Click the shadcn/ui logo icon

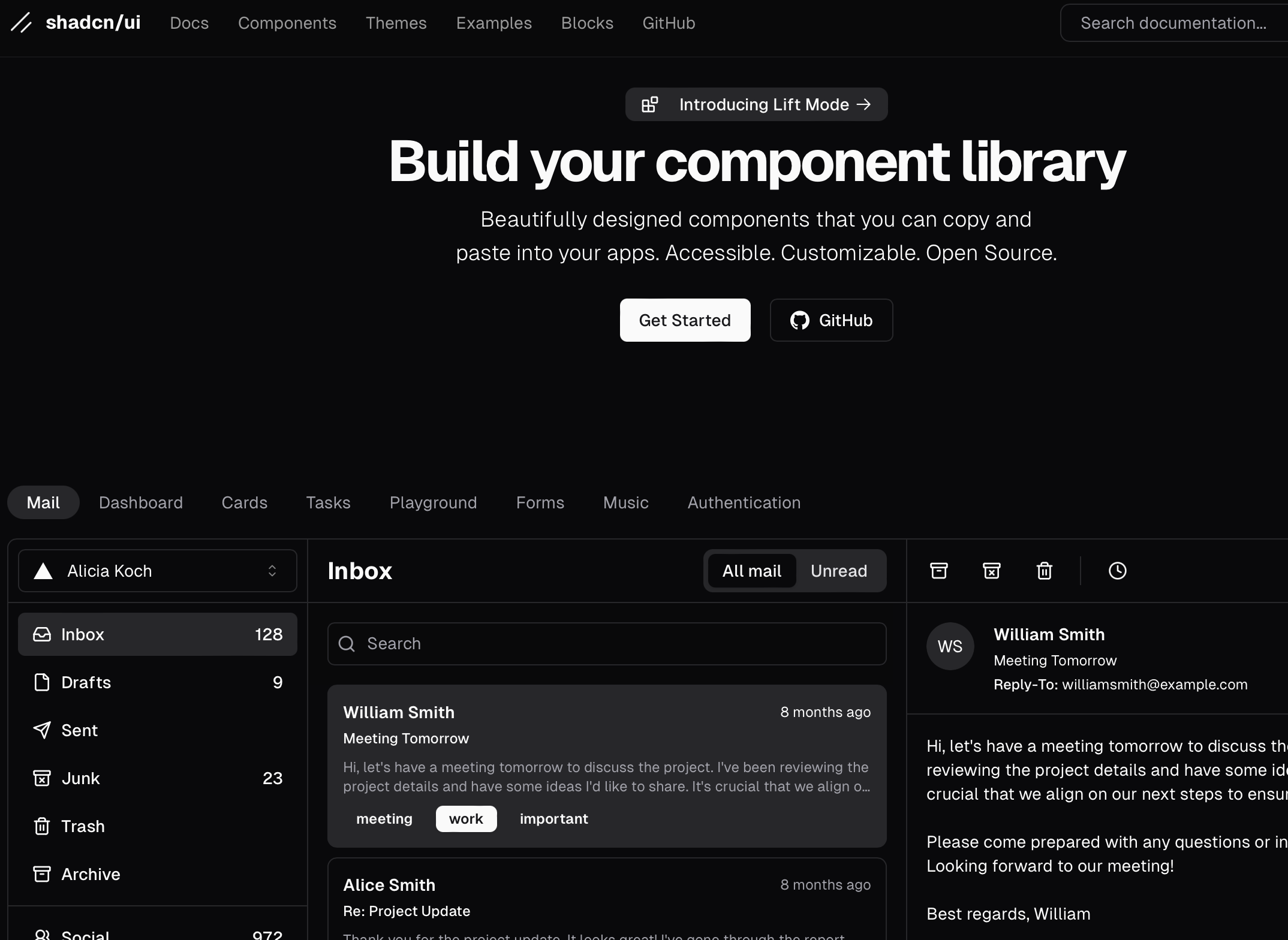[x=22, y=23]
